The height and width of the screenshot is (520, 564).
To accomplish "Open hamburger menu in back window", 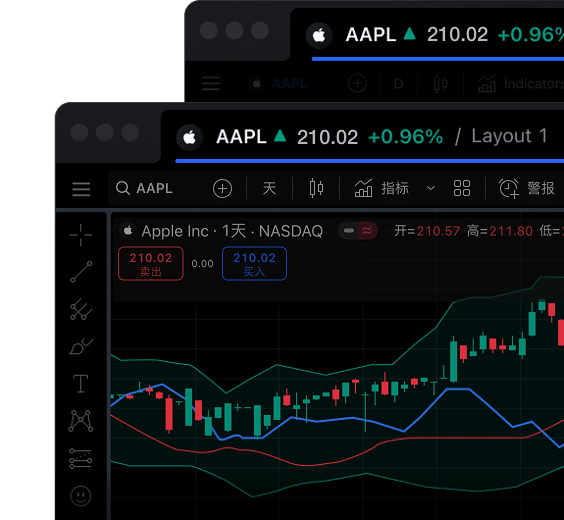I will pos(211,83).
